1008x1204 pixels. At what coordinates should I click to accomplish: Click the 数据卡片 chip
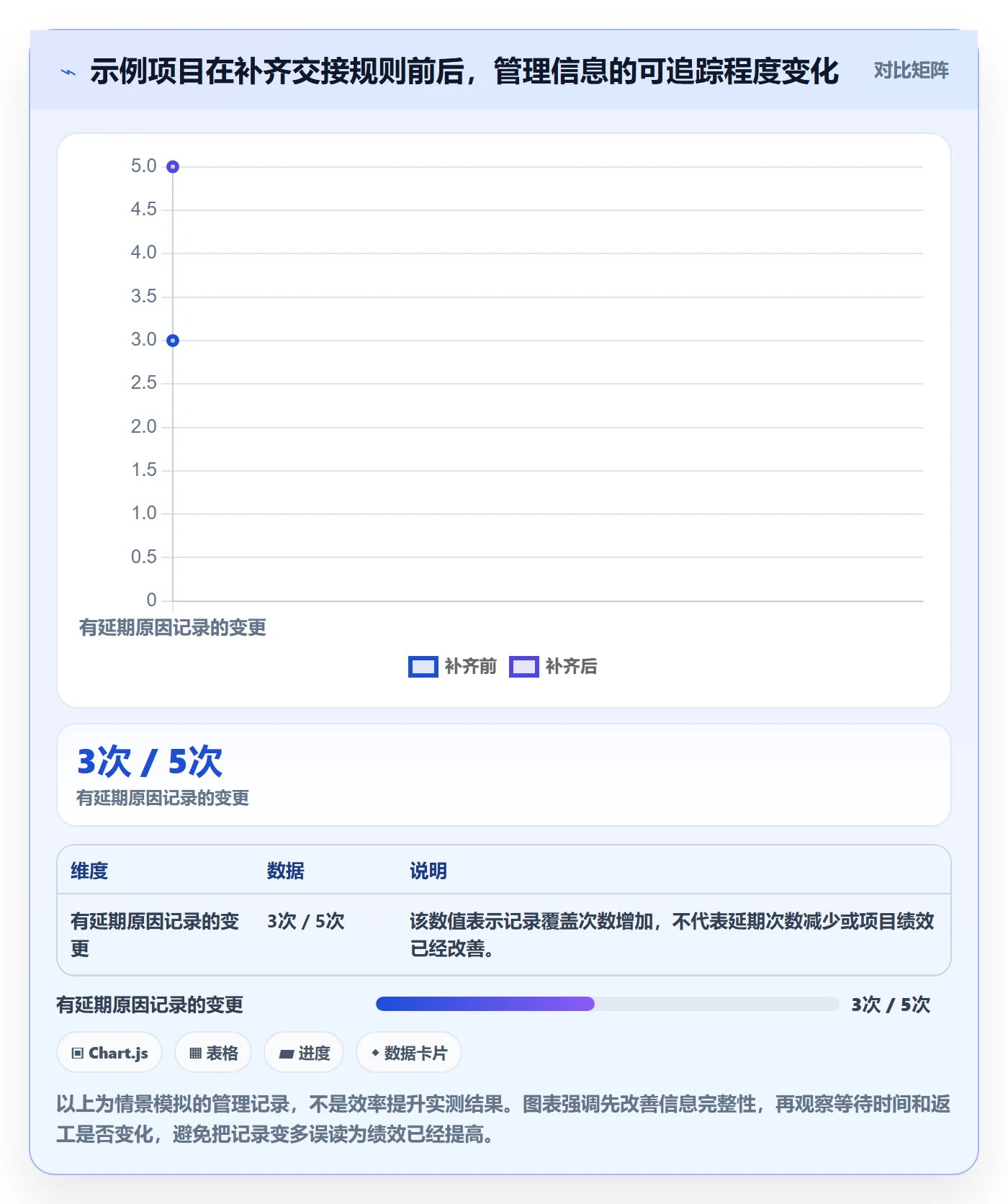409,1053
